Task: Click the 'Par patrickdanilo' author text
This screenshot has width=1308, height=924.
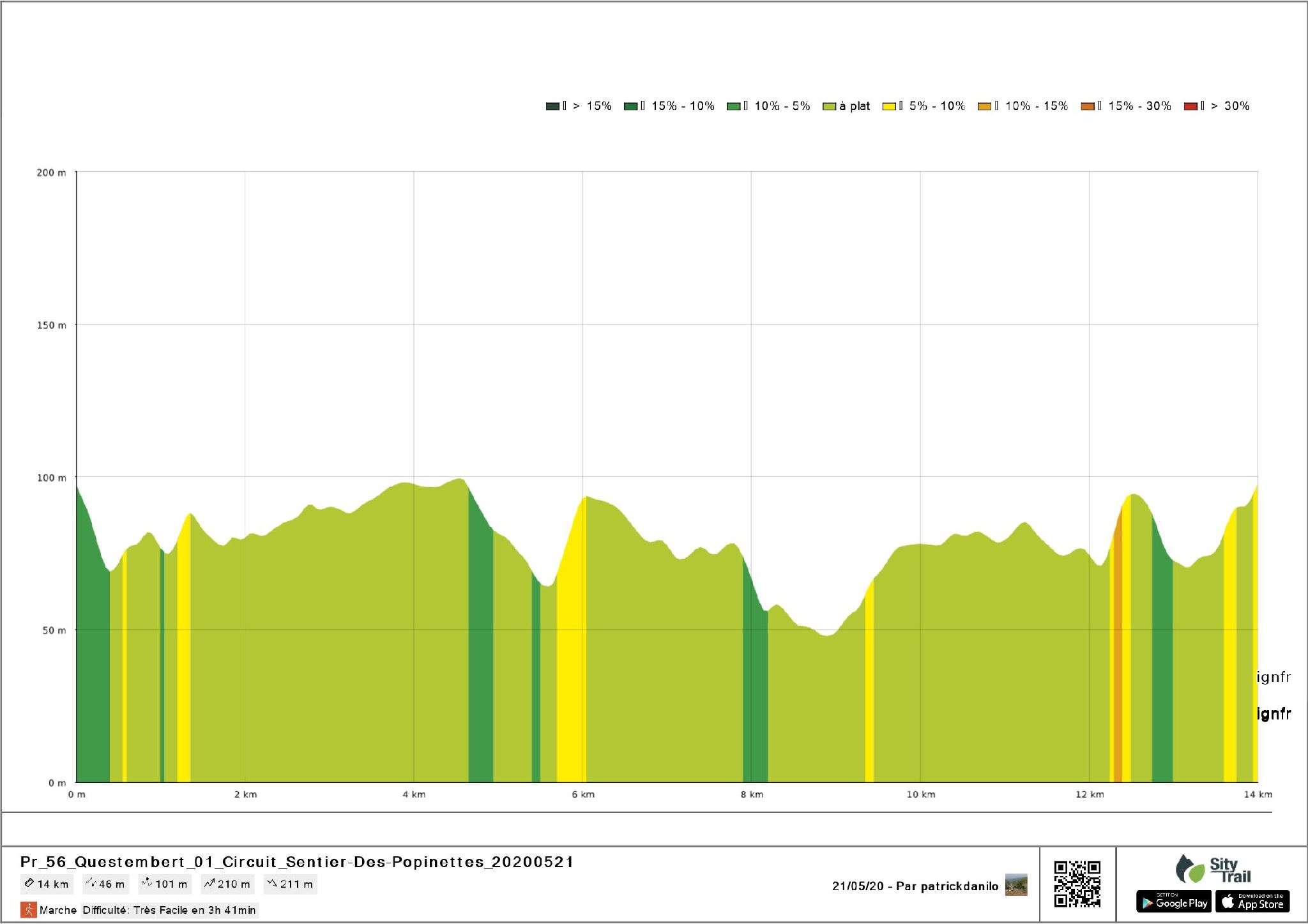Action: pyautogui.click(x=947, y=886)
